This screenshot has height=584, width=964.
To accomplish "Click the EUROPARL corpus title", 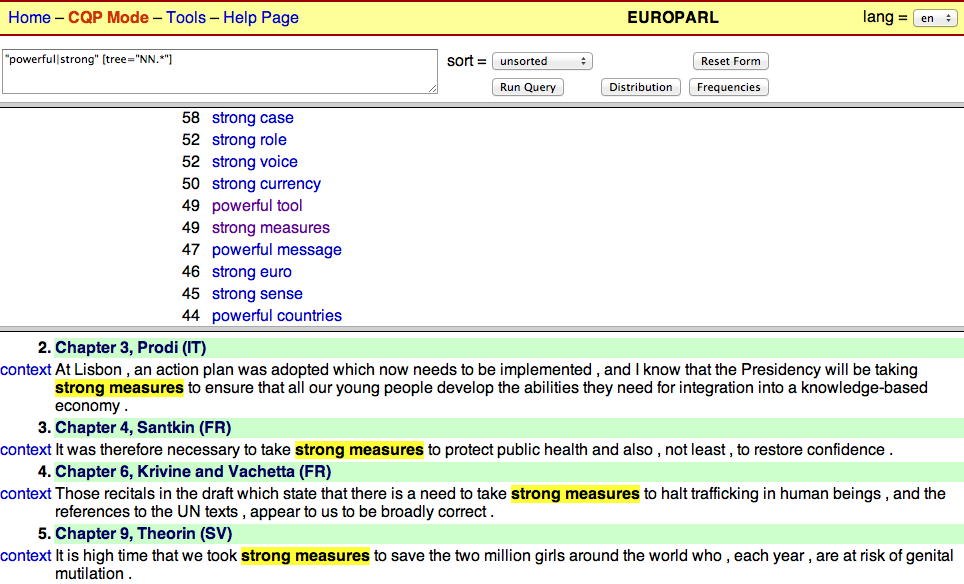I will tap(673, 18).
